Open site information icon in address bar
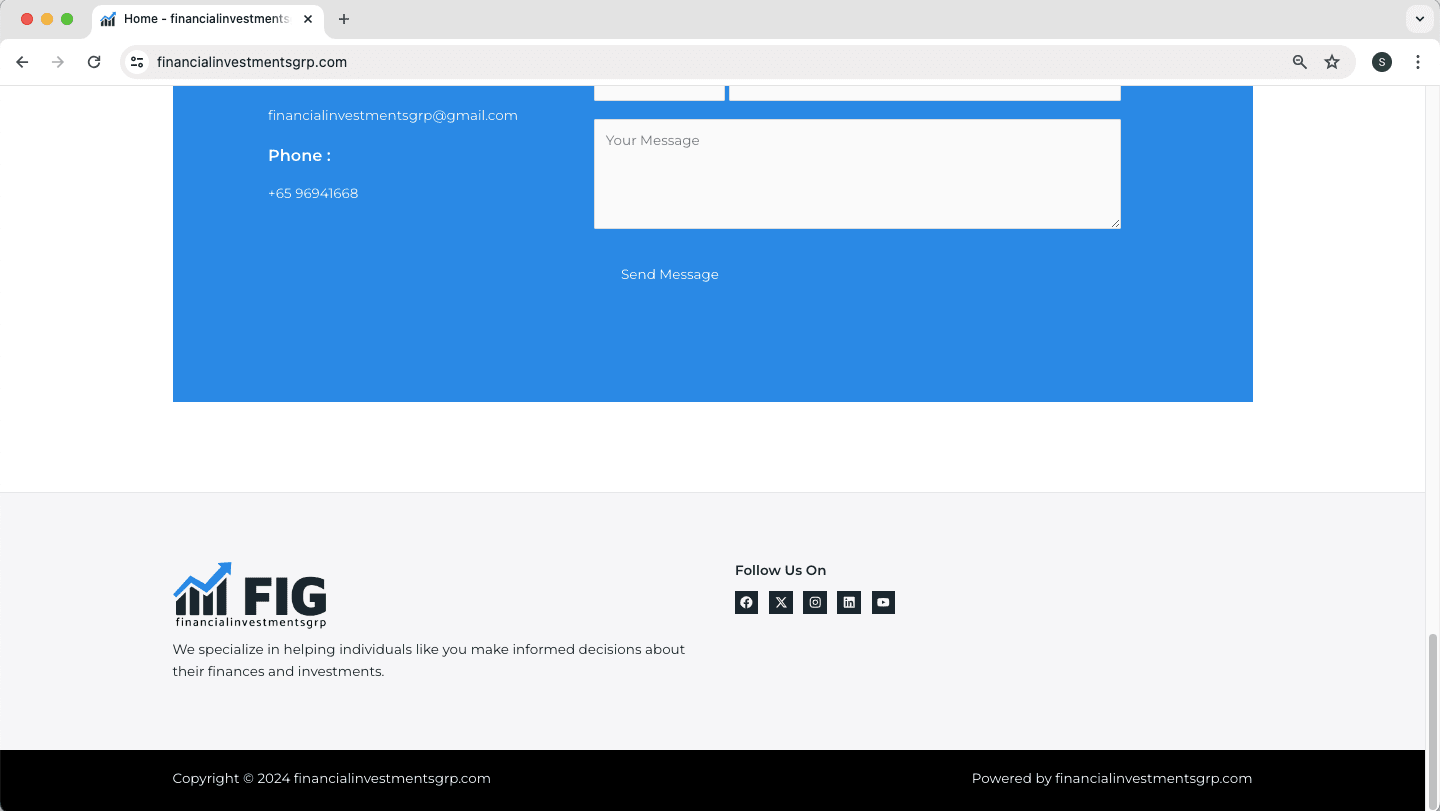This screenshot has width=1440, height=811. coord(137,62)
